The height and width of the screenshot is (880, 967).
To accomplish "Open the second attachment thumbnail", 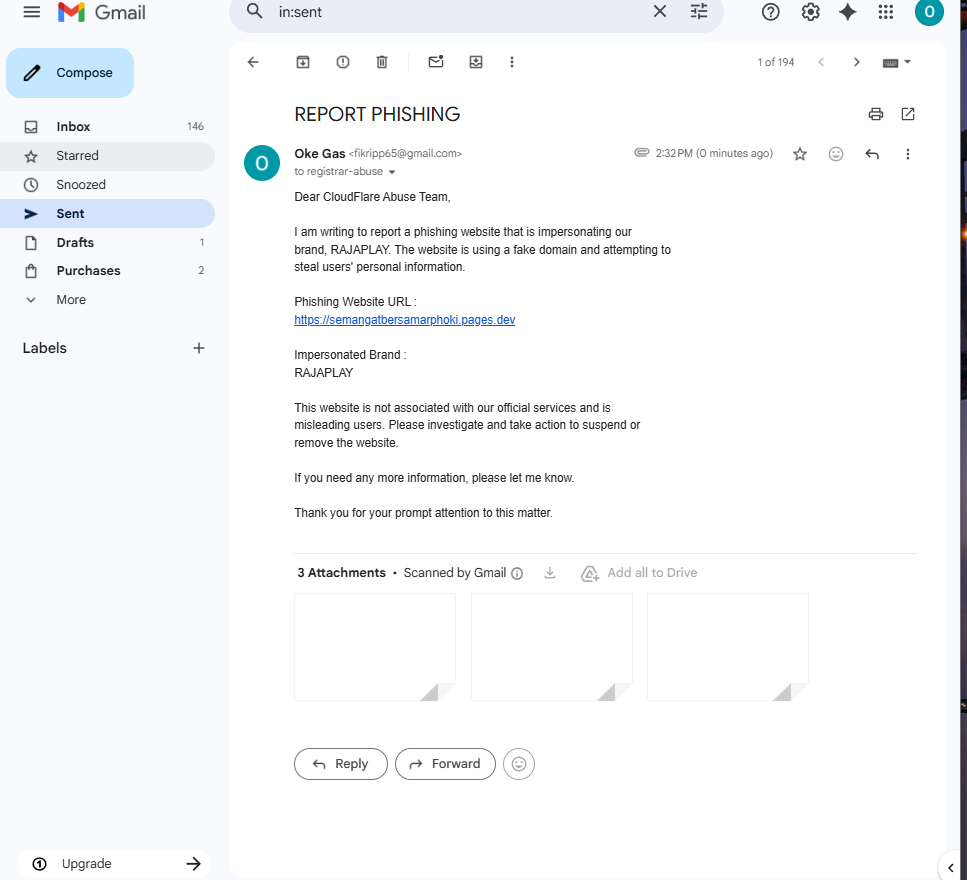I will point(551,647).
